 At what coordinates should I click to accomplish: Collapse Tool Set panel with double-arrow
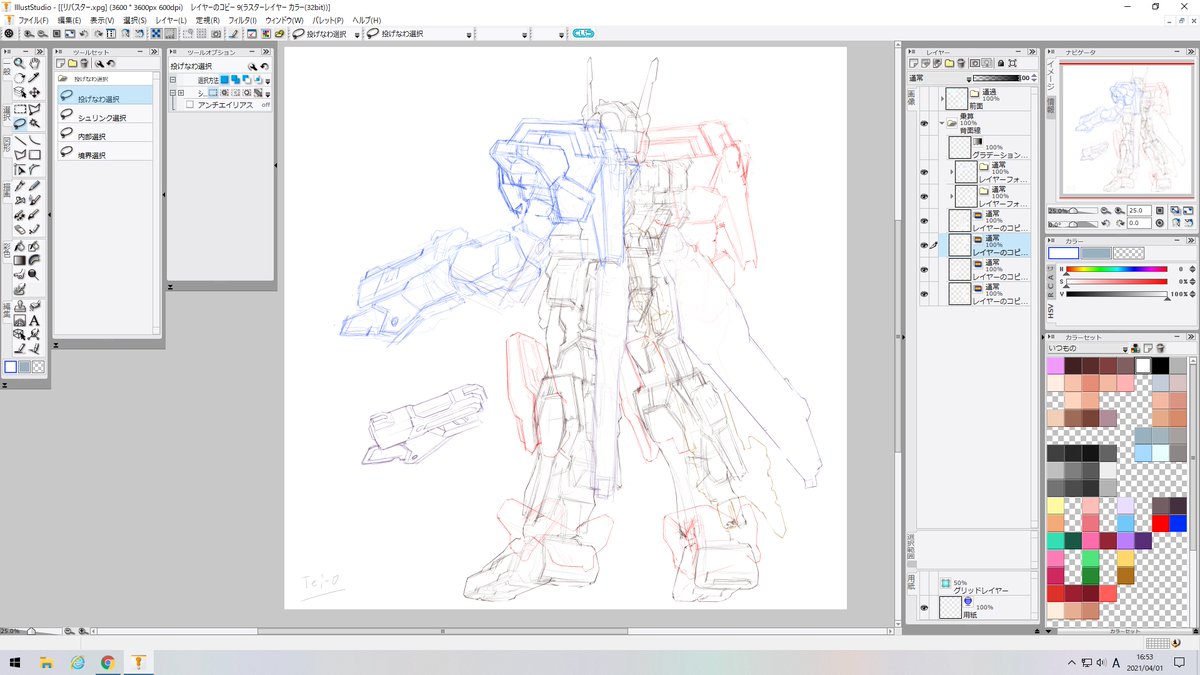click(x=154, y=52)
